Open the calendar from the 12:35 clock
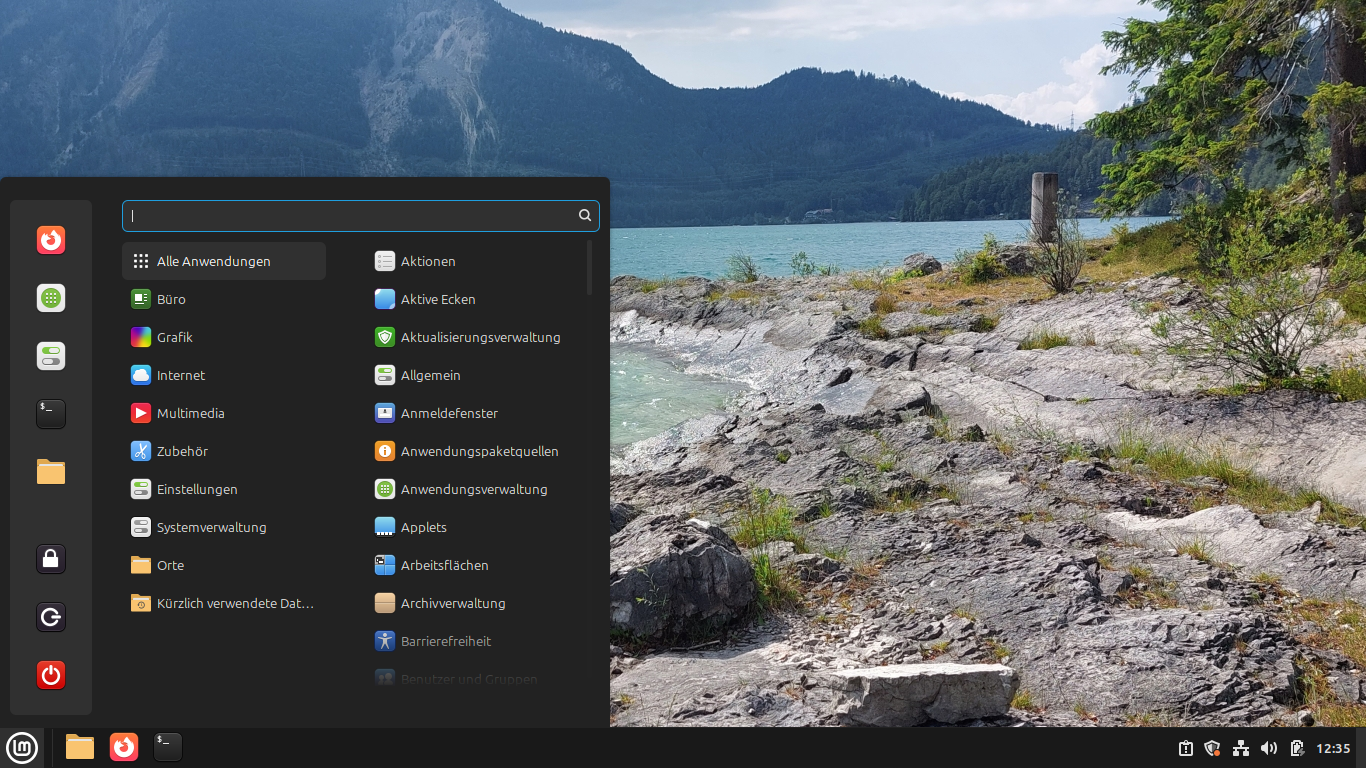The height and width of the screenshot is (768, 1366). pyautogui.click(x=1334, y=748)
